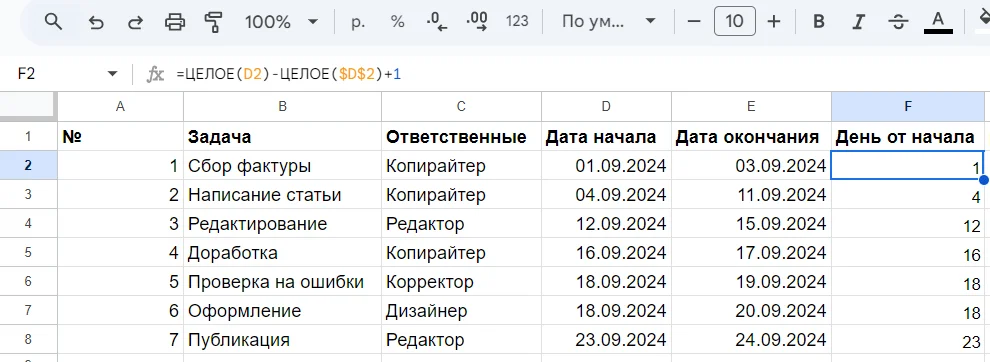Select column E header
The height and width of the screenshot is (362, 990).
751,107
